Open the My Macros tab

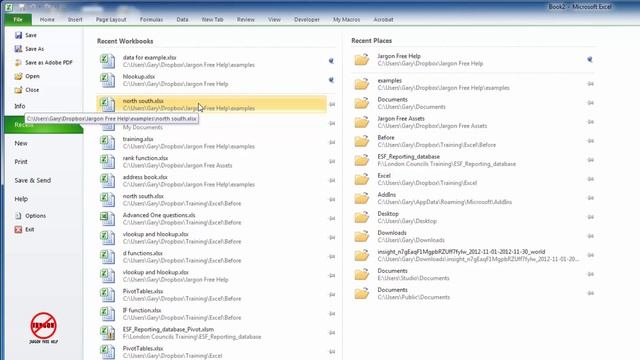pyautogui.click(x=346, y=20)
